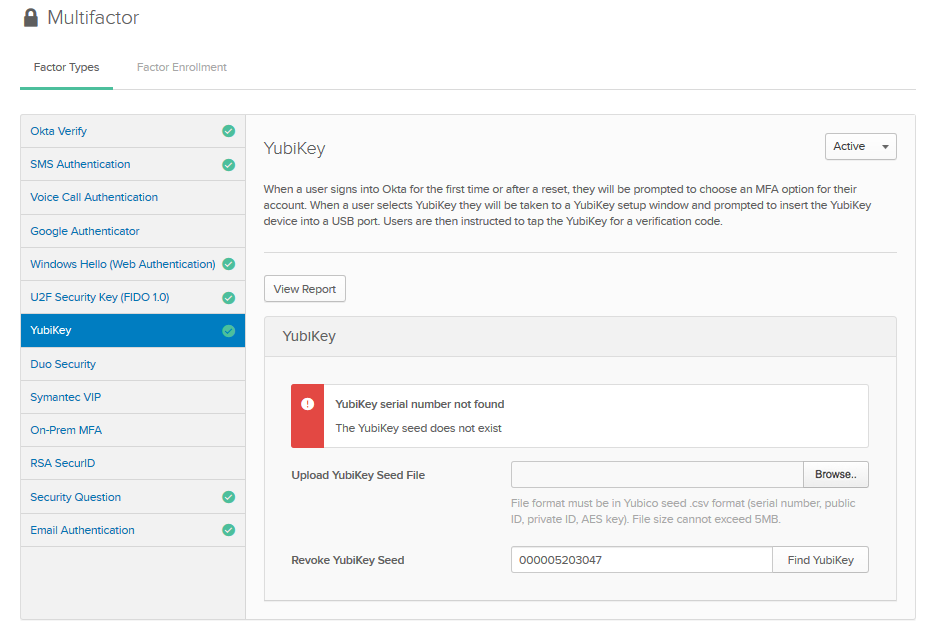Viewport: 928px width, 621px height.
Task: Click the YubiKey panel header
Action: click(x=580, y=336)
